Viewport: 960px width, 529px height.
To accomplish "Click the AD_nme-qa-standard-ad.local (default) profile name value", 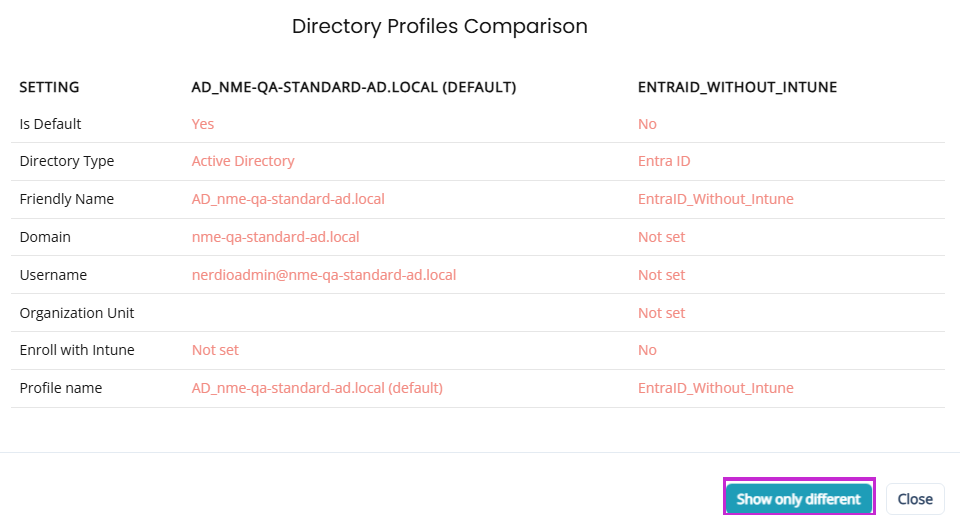I will click(x=317, y=388).
